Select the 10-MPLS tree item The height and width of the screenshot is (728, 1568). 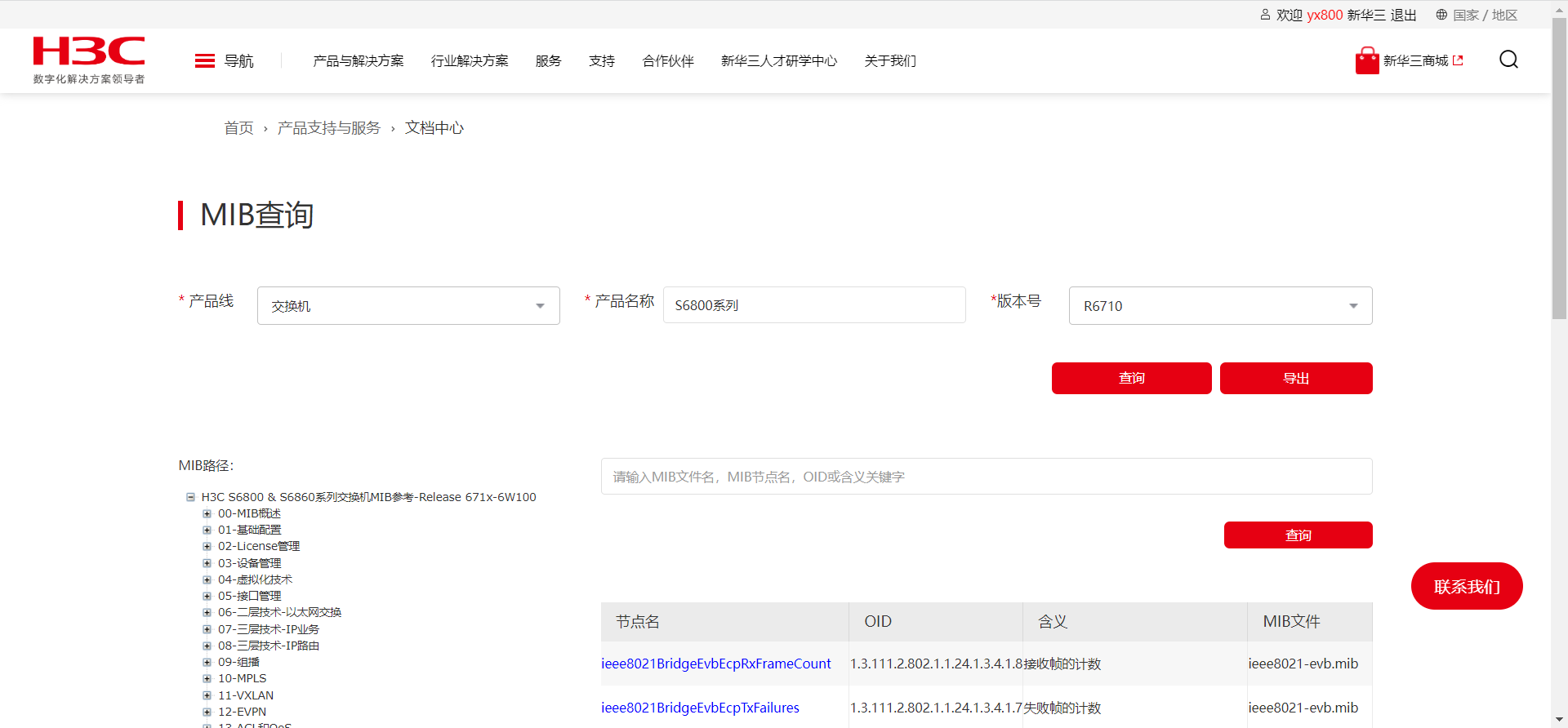(x=242, y=679)
